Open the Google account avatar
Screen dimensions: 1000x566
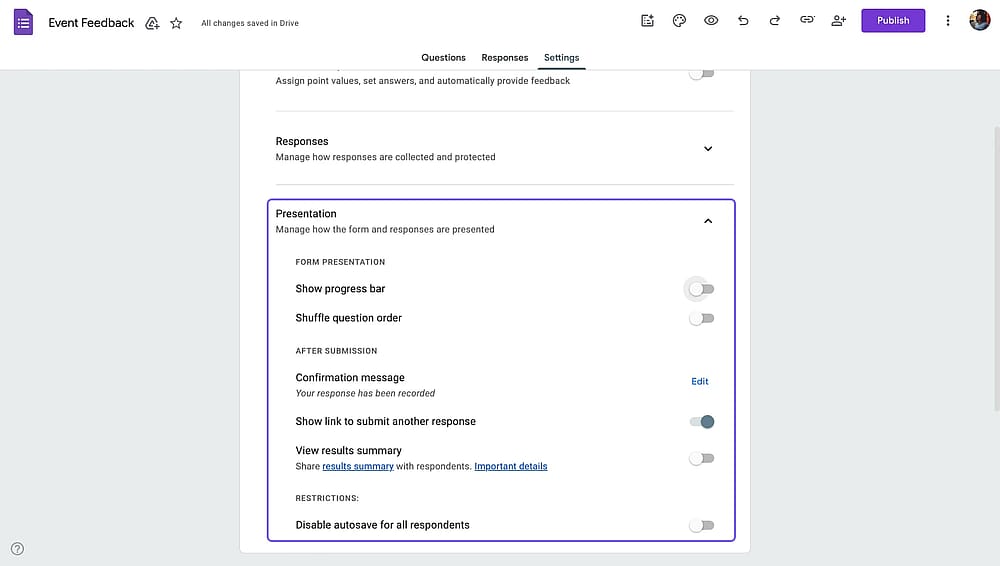980,20
